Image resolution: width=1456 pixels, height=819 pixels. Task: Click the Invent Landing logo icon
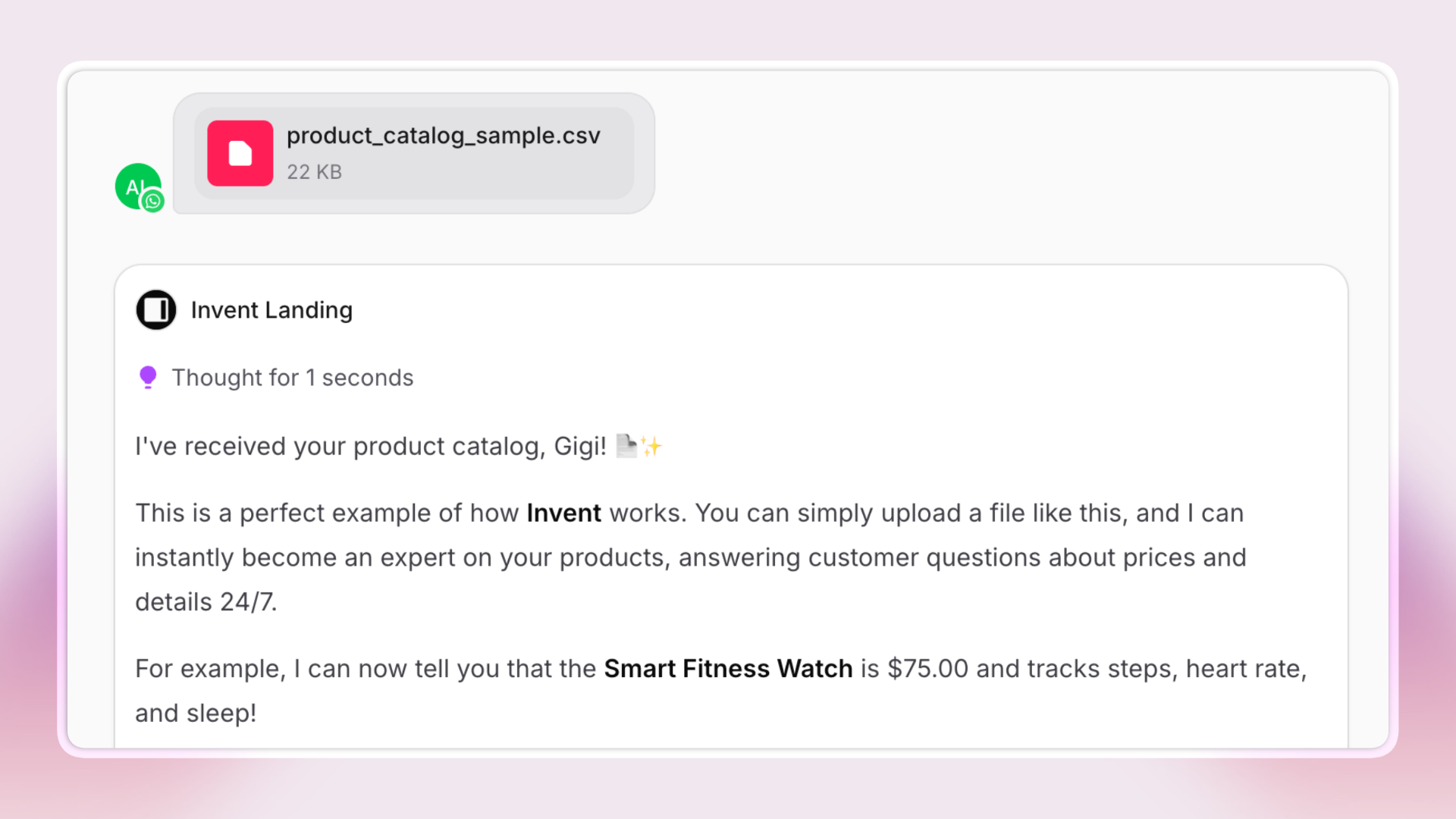155,309
